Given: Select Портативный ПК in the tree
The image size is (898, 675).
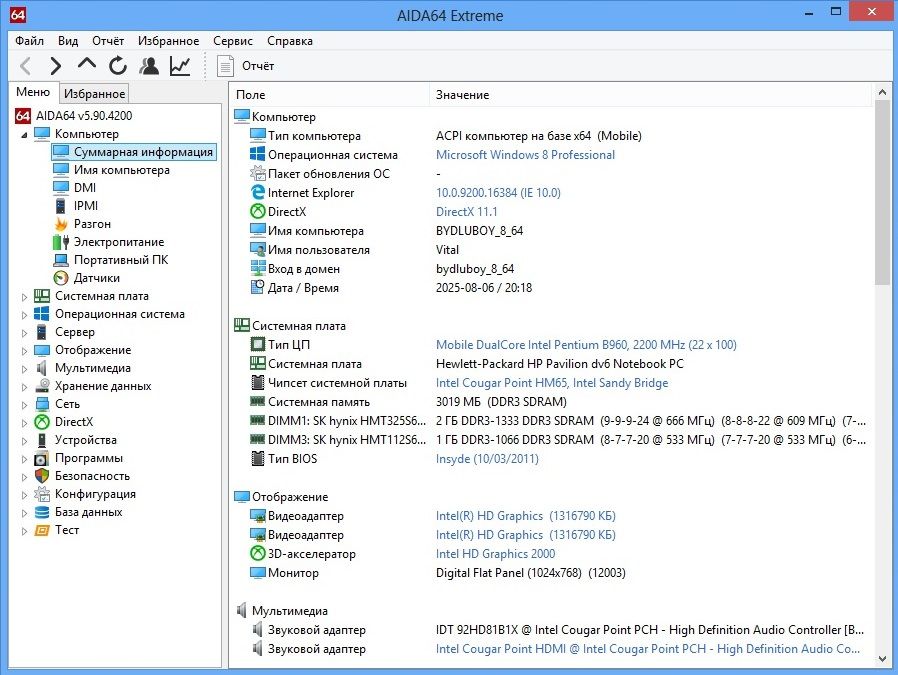Looking at the screenshot, I should point(121,260).
